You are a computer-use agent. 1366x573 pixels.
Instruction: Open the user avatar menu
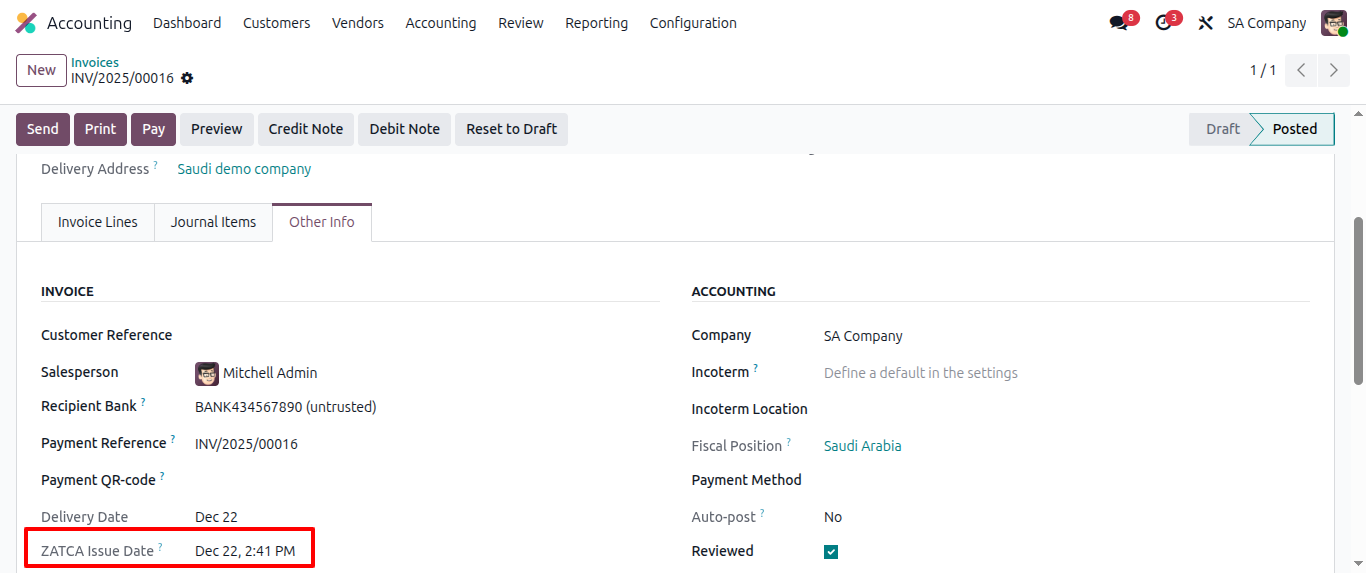tap(1334, 23)
